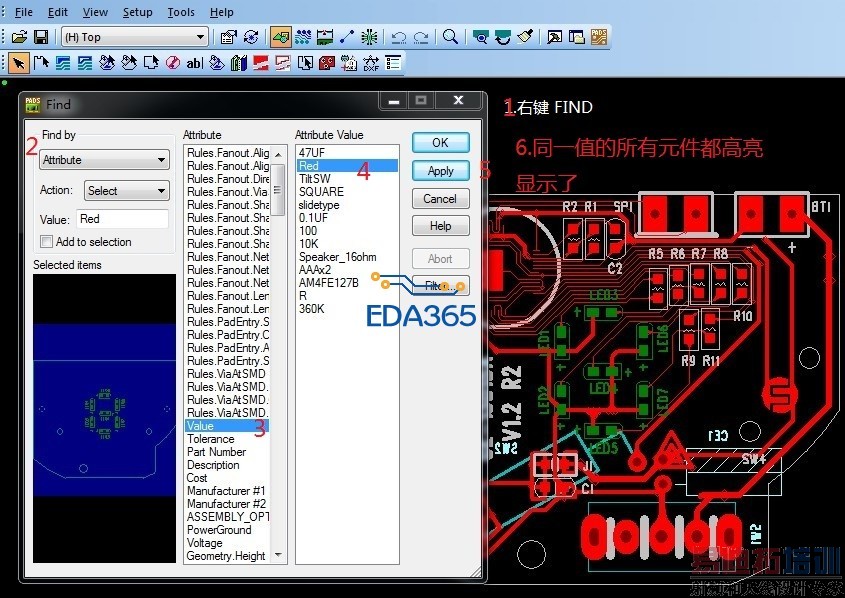The width and height of the screenshot is (845, 598).
Task: Click the From Library books icon
Action: click(239, 64)
